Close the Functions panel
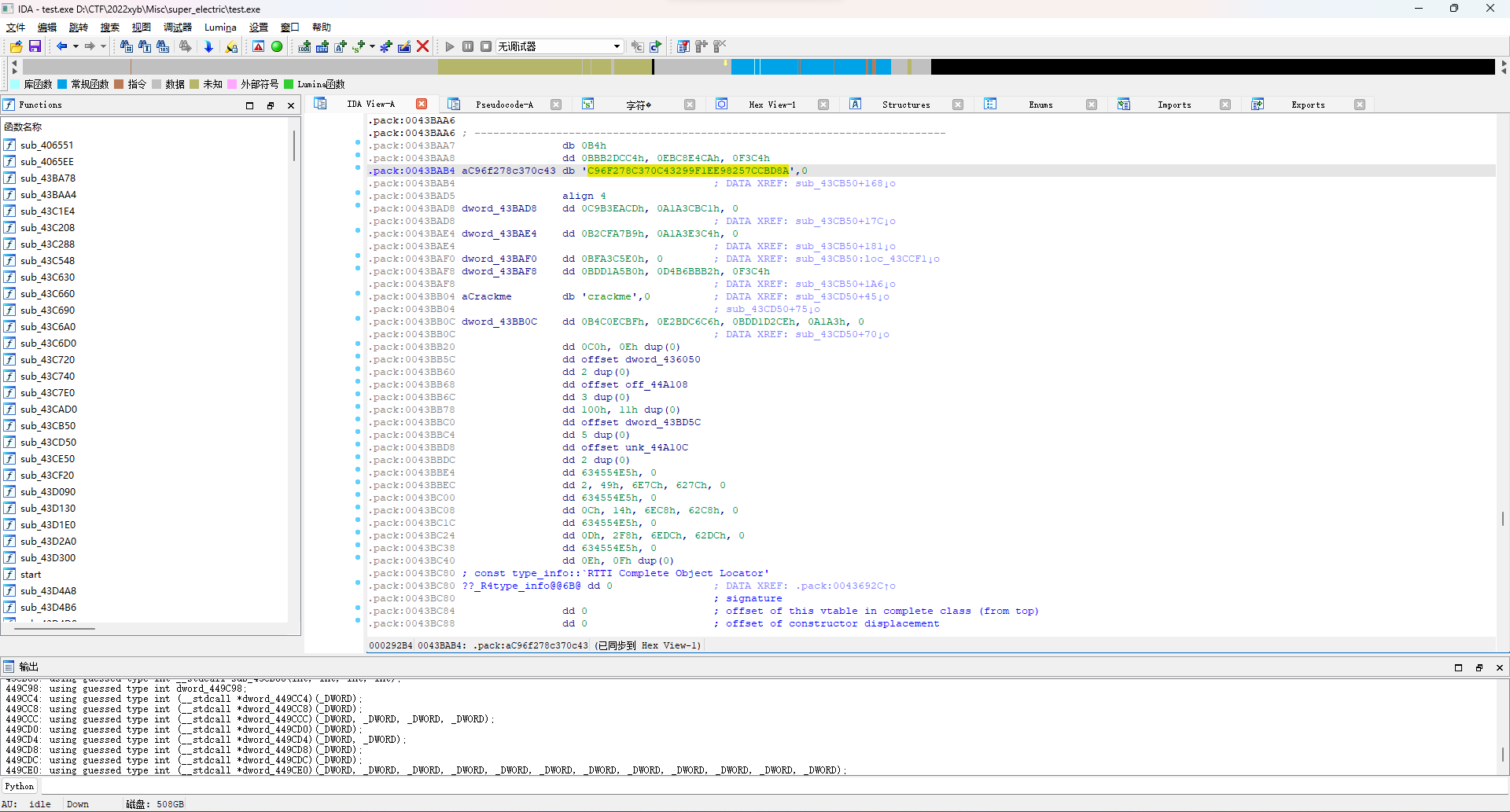Viewport: 1510px width, 812px height. [291, 105]
